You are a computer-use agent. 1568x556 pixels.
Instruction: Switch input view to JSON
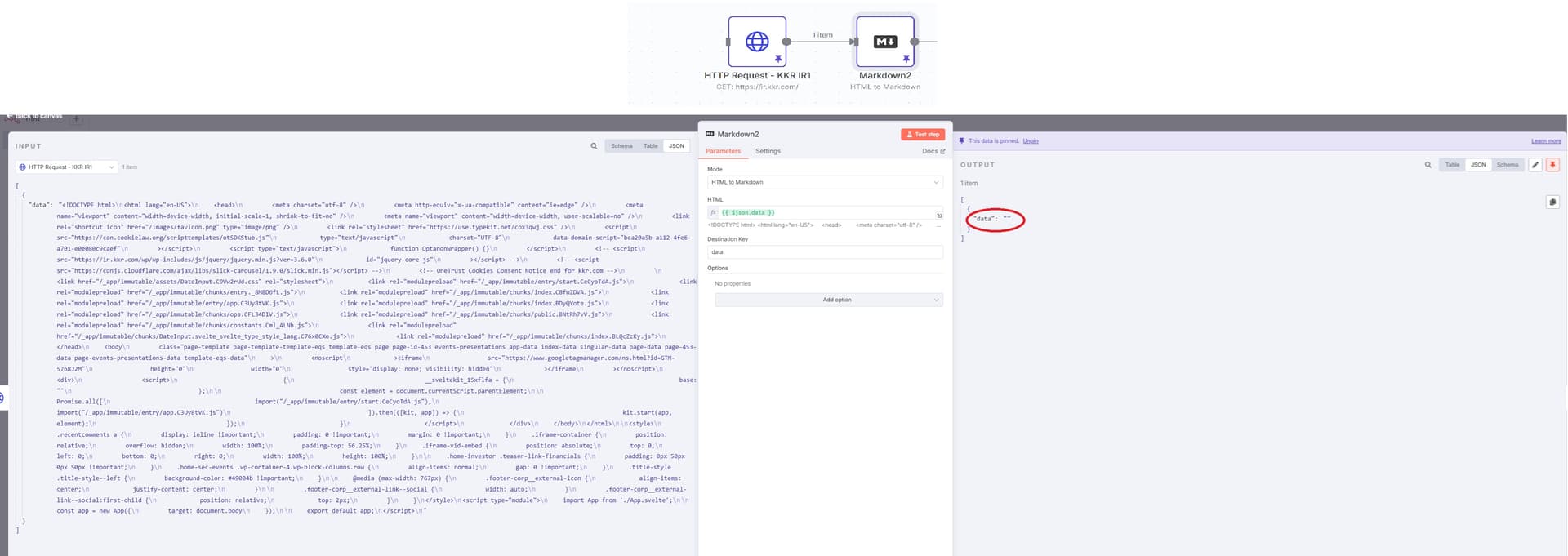676,146
